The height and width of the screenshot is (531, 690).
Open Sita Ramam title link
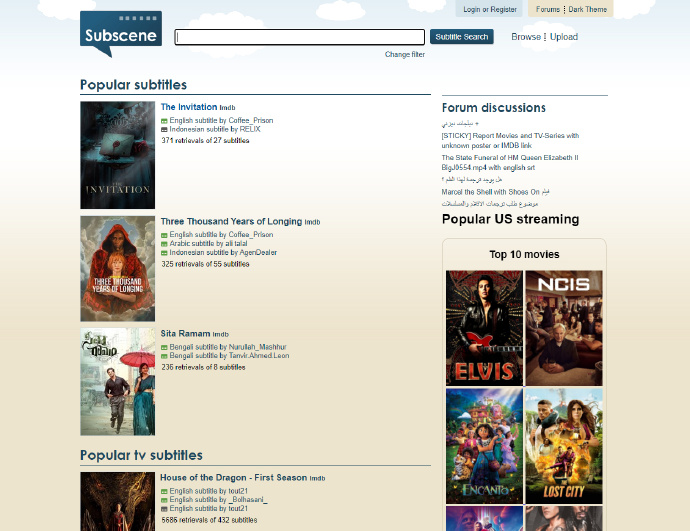(185, 333)
